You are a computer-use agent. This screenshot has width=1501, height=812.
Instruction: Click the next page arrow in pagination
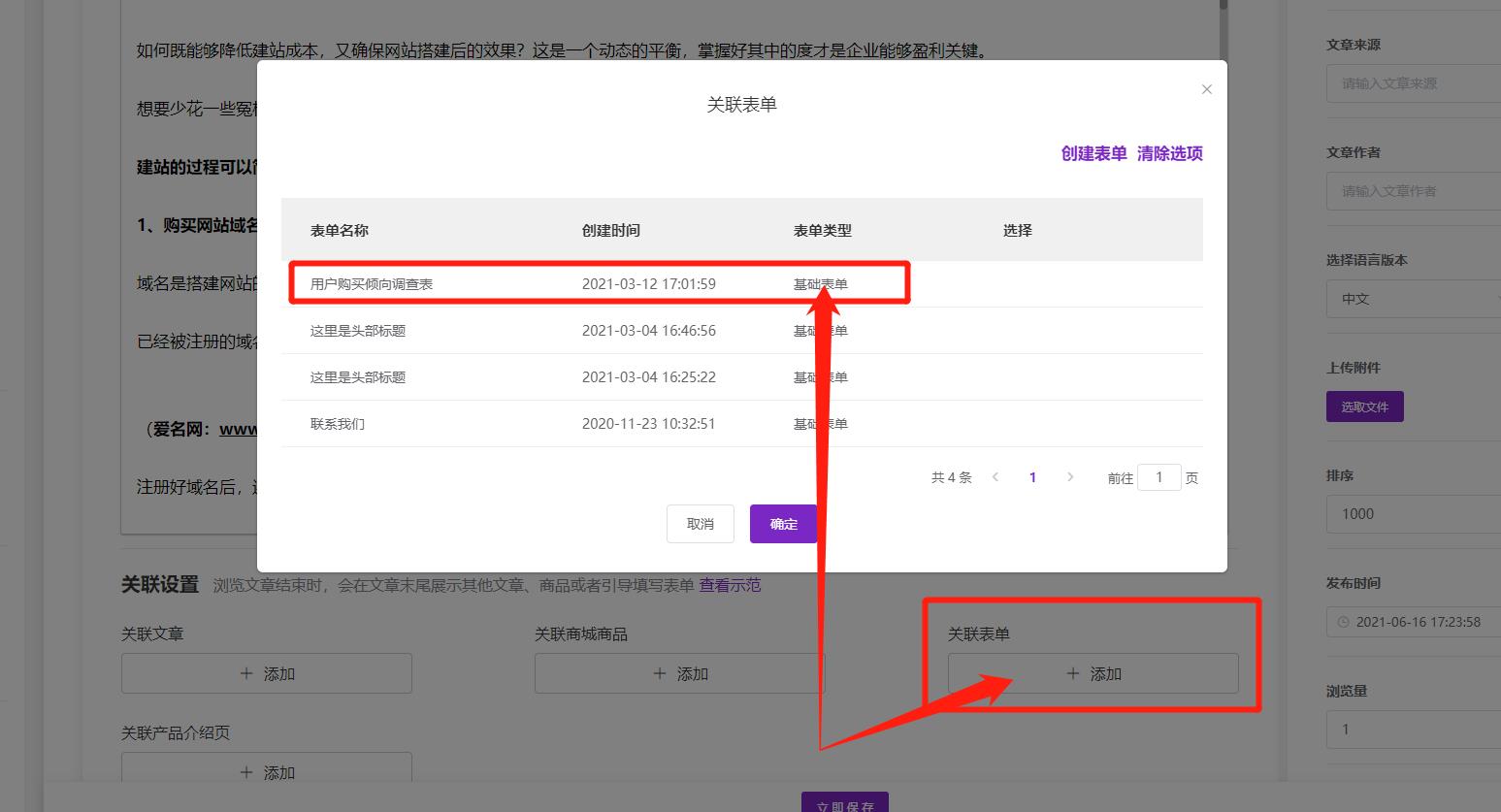(1070, 476)
